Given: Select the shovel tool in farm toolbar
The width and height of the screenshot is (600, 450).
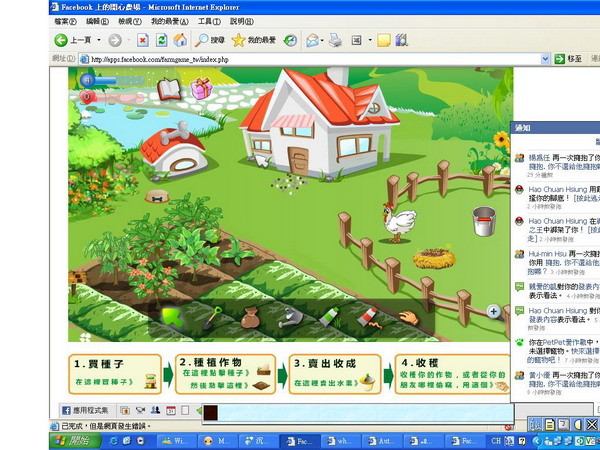Looking at the screenshot, I should pos(212,318).
